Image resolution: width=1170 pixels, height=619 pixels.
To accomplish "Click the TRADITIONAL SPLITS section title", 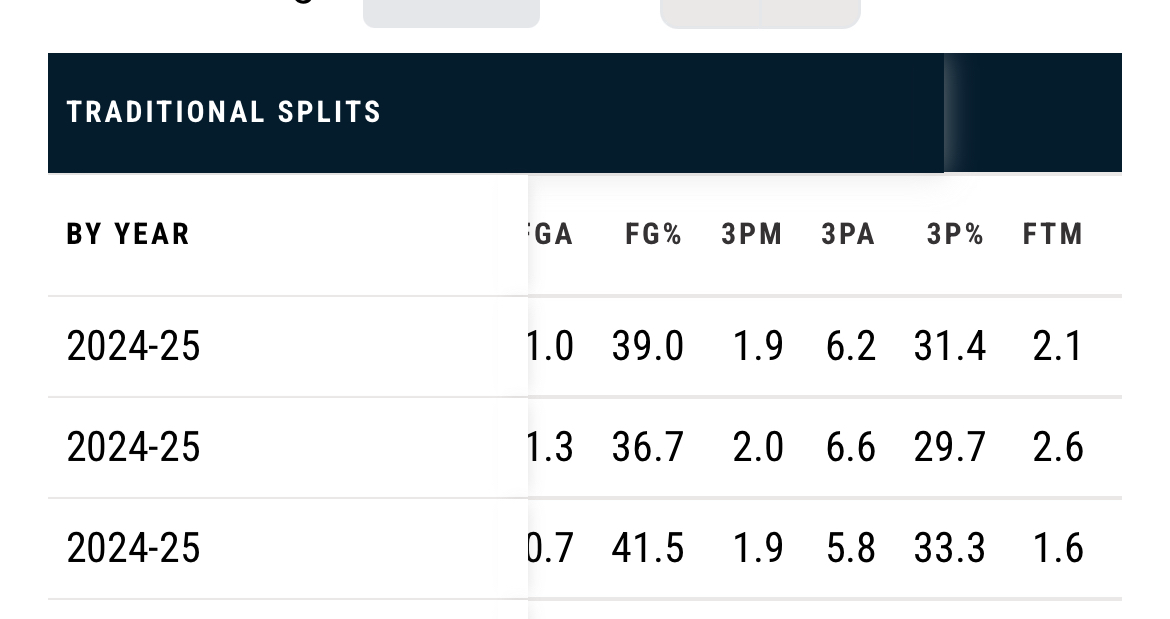I will click(x=224, y=112).
